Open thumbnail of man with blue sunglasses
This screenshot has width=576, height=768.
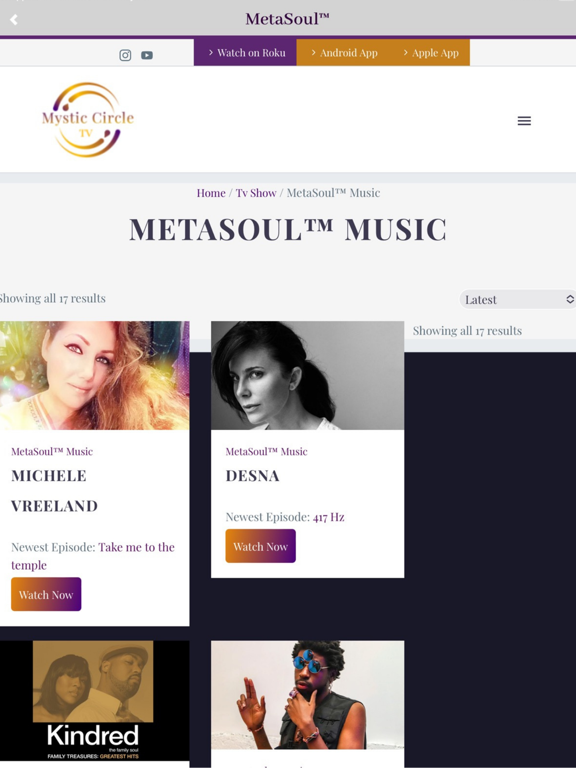tap(308, 695)
